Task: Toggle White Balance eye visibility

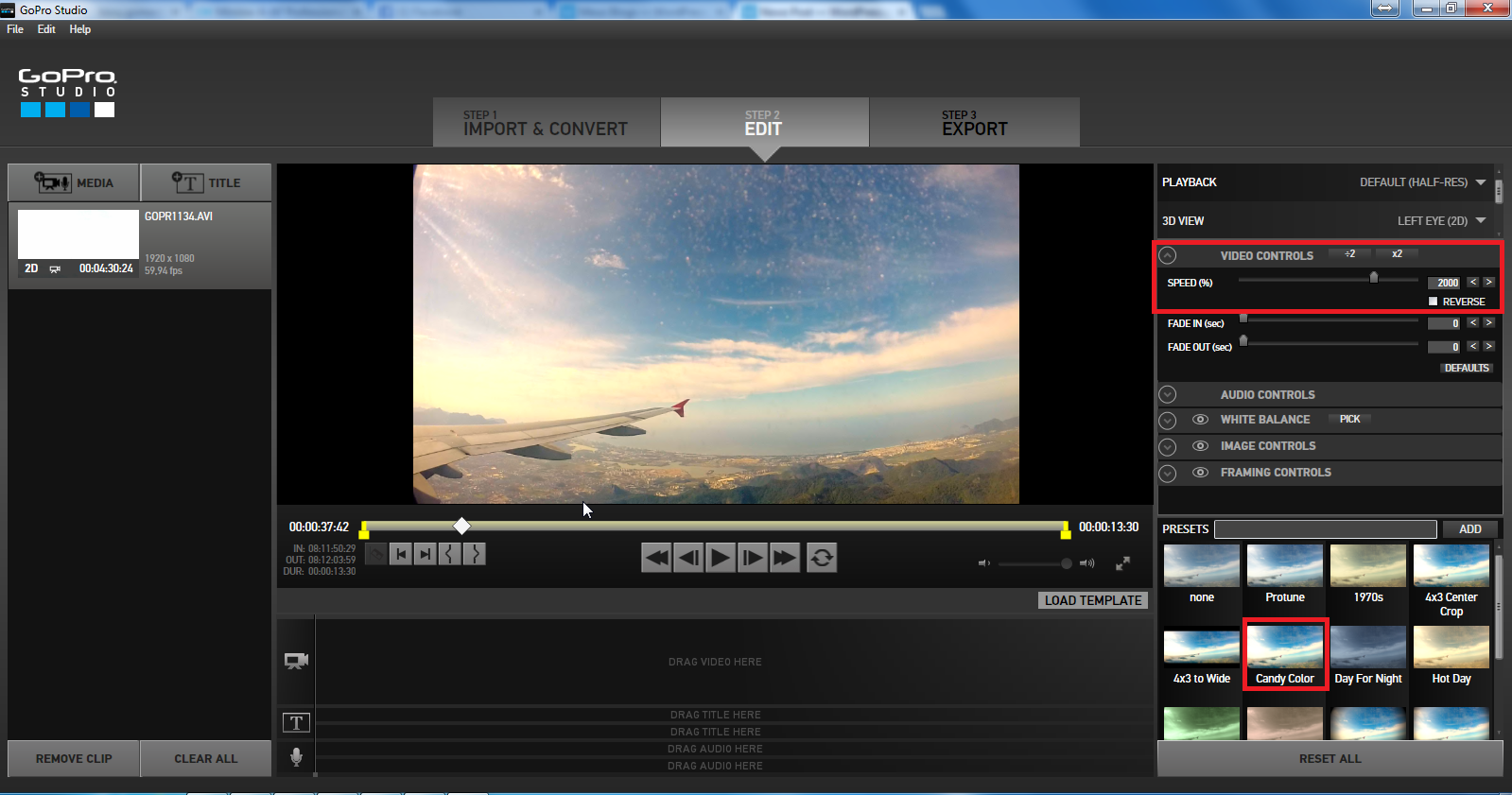Action: [x=1200, y=420]
